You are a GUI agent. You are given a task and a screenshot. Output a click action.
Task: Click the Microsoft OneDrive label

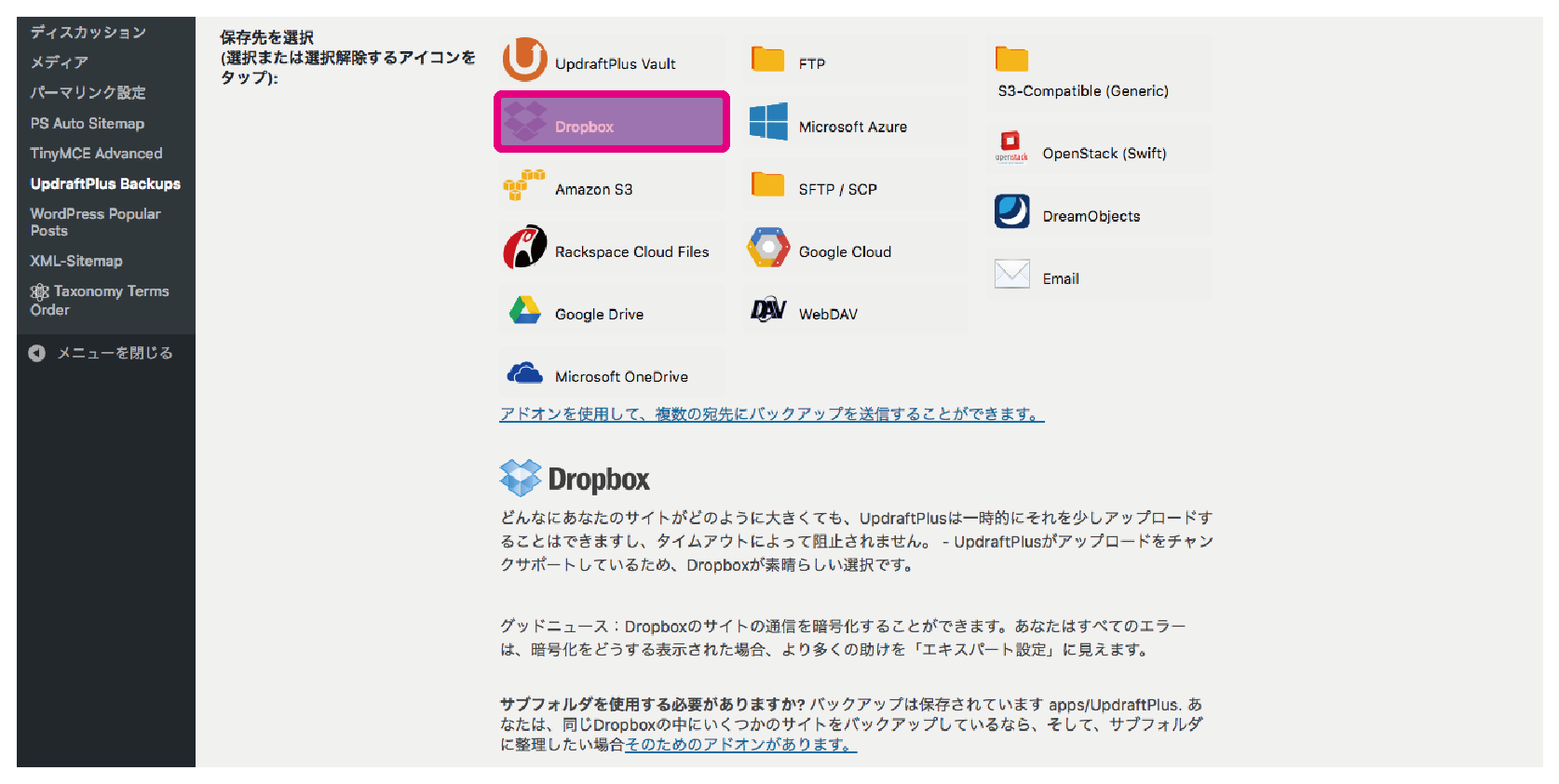622,376
